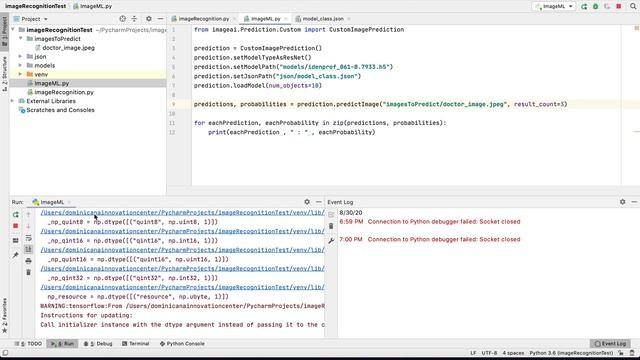Open the ImageML run configuration dropdown
This screenshot has width=640, height=360.
pyautogui.click(x=554, y=7)
